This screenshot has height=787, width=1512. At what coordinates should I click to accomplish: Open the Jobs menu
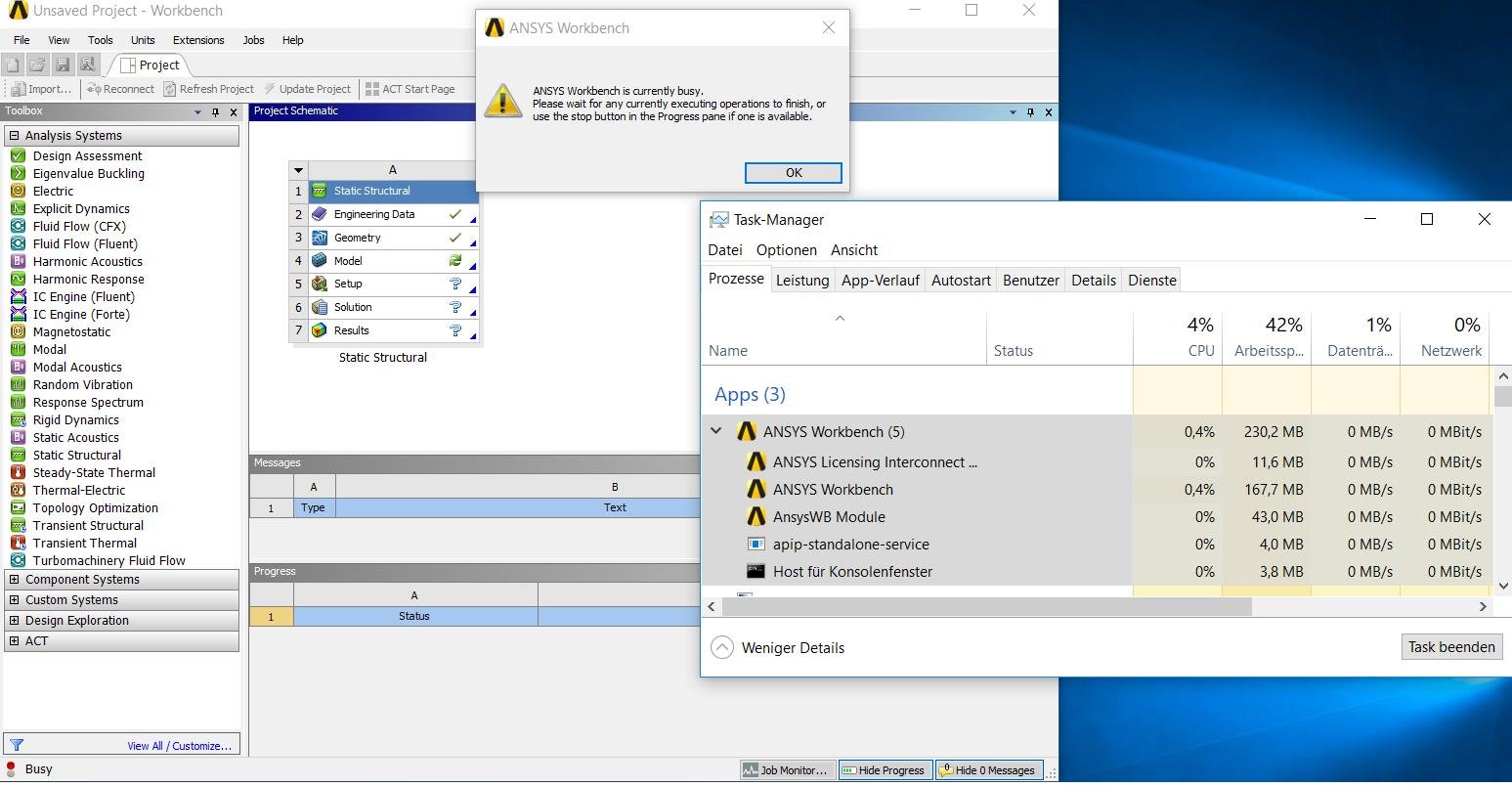253,40
